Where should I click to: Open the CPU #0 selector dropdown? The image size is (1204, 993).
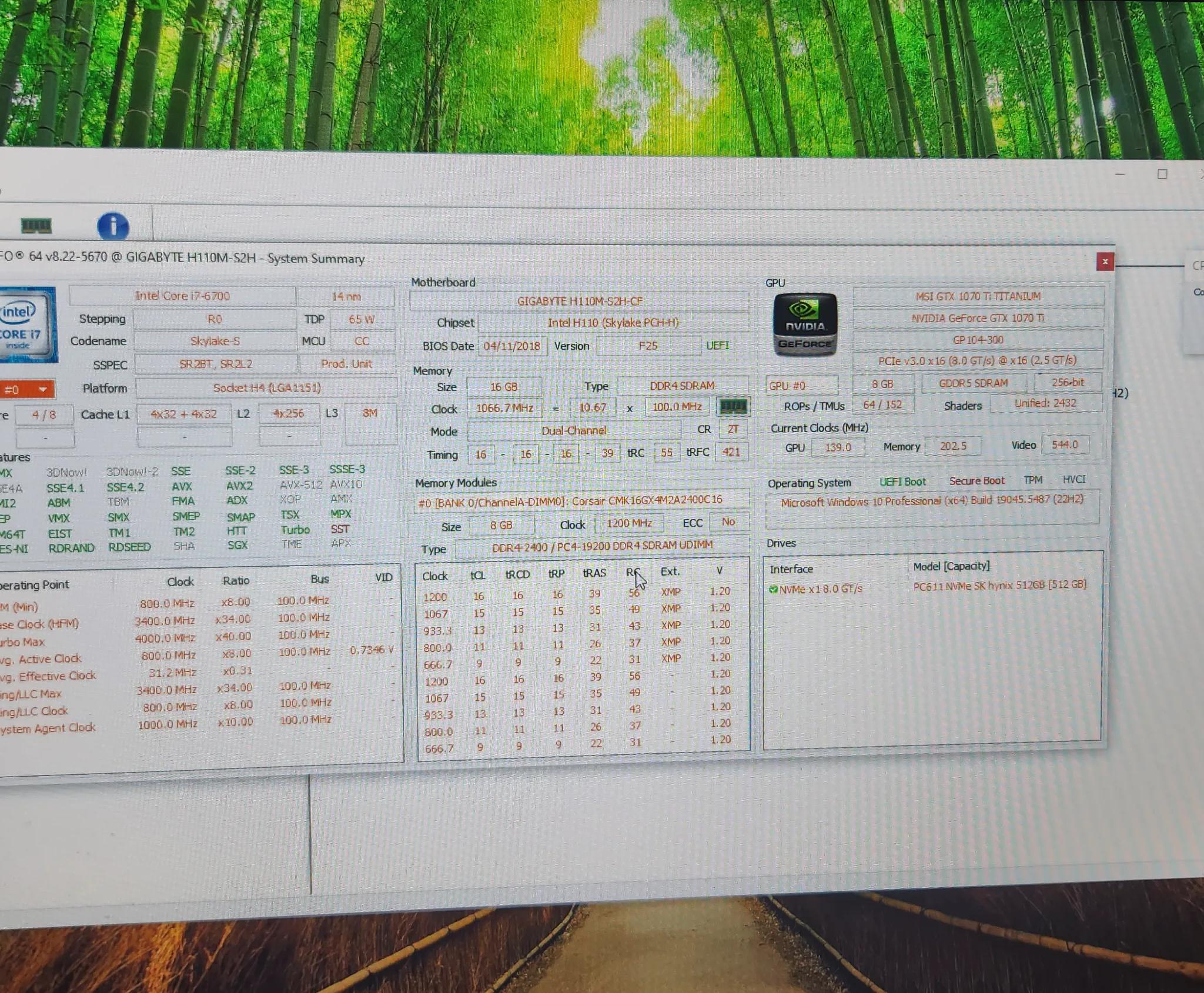point(27,389)
